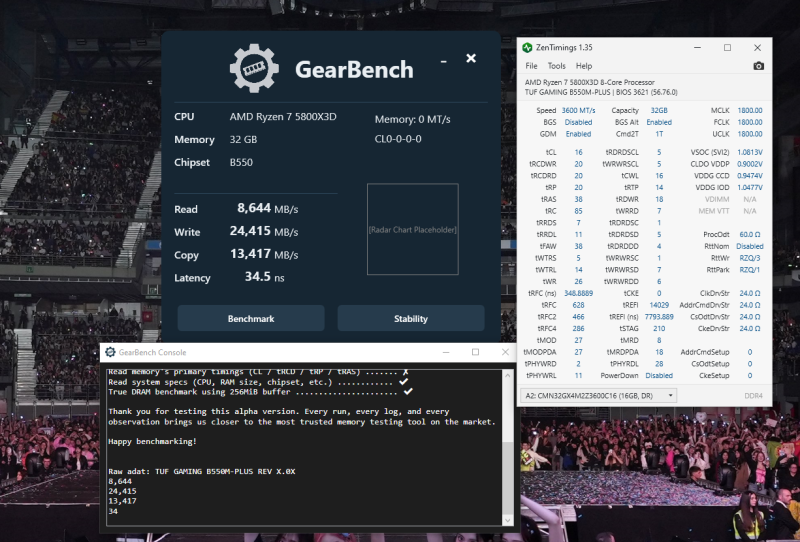Click the tRC value 85
This screenshot has width=800, height=542.
(578, 211)
